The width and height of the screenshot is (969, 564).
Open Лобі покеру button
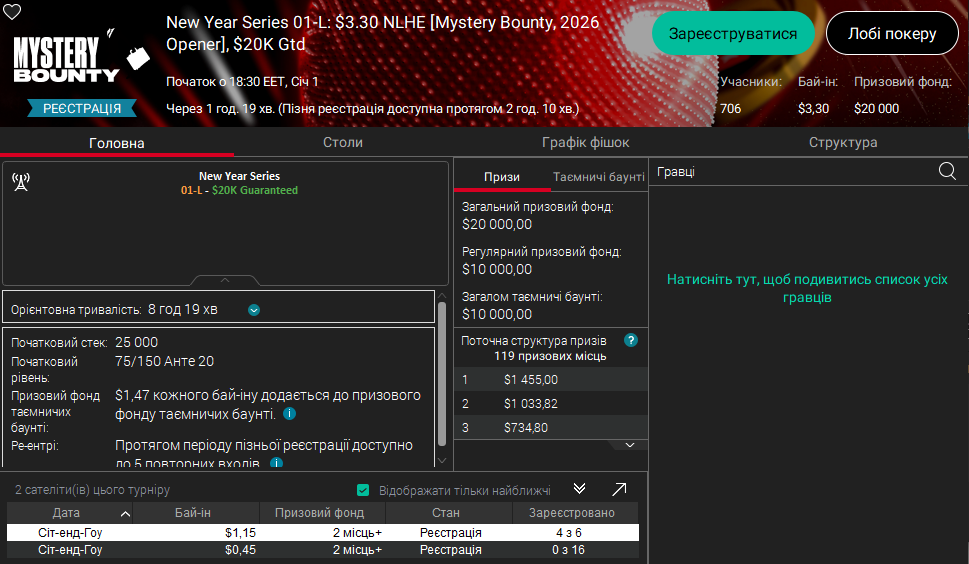pos(891,34)
